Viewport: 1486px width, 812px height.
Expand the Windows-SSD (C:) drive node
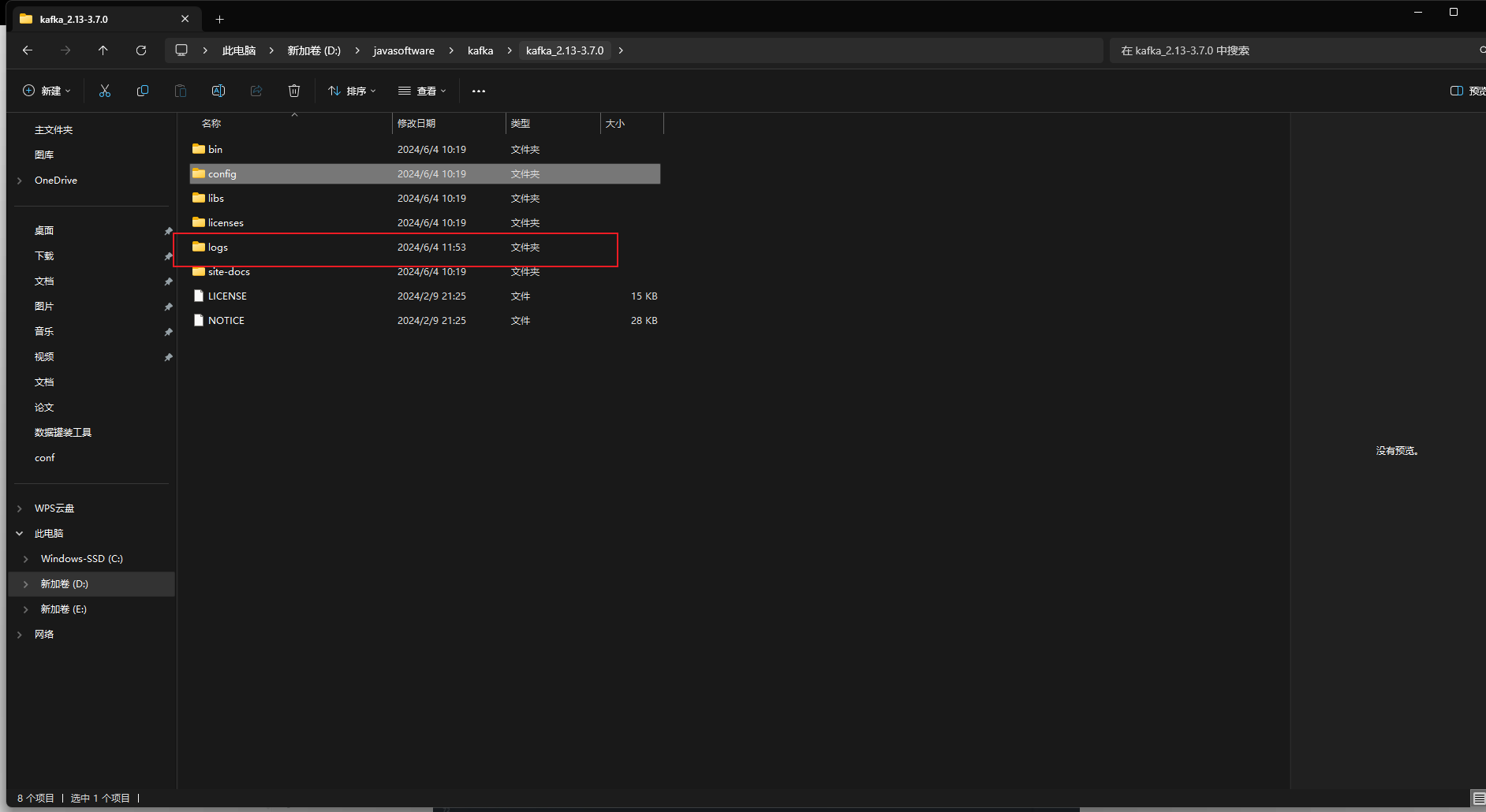[x=26, y=559]
